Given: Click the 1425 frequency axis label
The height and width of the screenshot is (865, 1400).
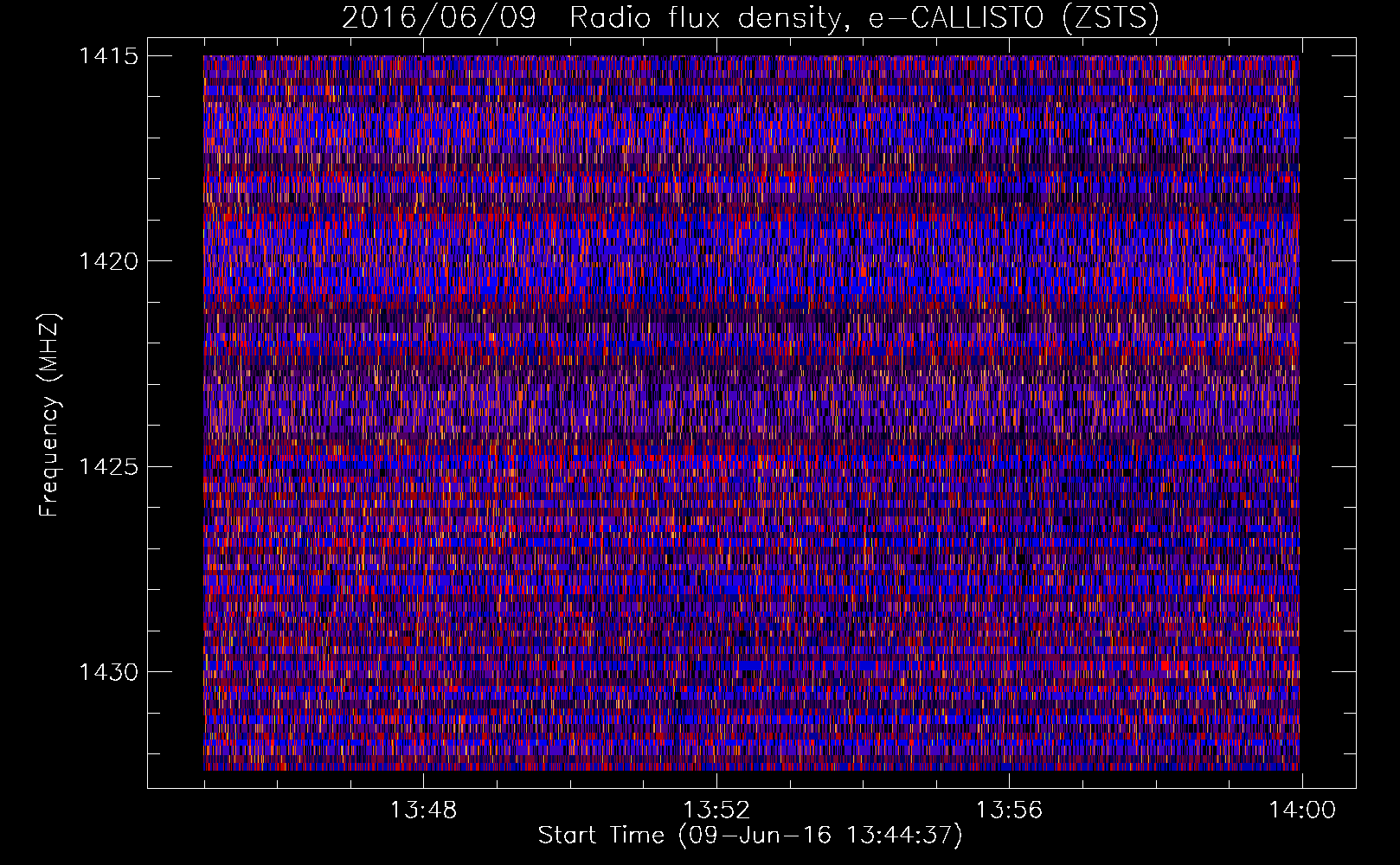Looking at the screenshot, I should click(108, 467).
